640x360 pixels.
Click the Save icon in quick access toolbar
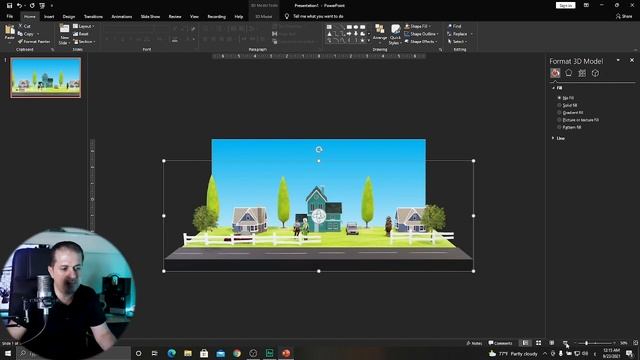(x=9, y=6)
